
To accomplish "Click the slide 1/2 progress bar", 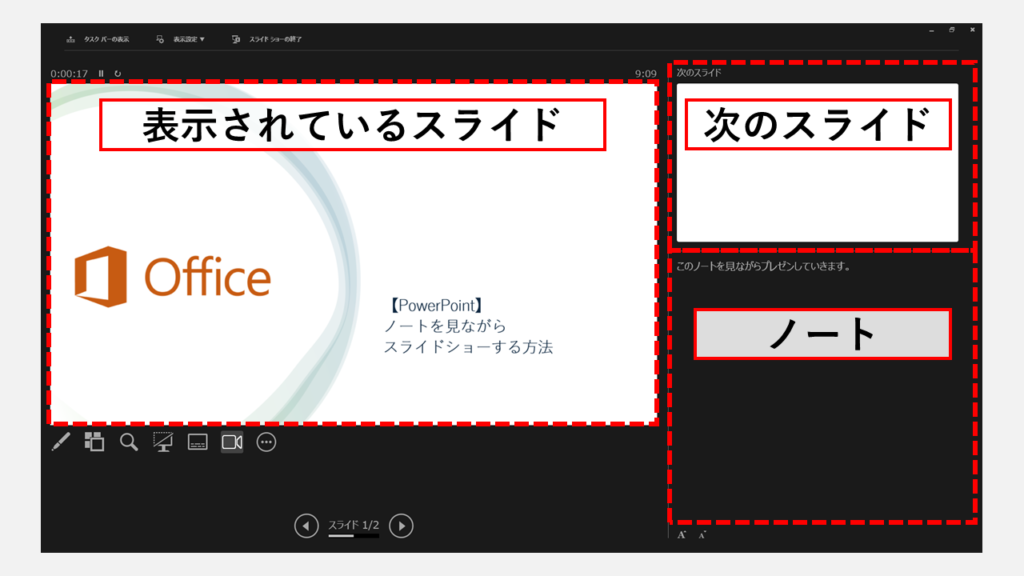I will (x=353, y=536).
